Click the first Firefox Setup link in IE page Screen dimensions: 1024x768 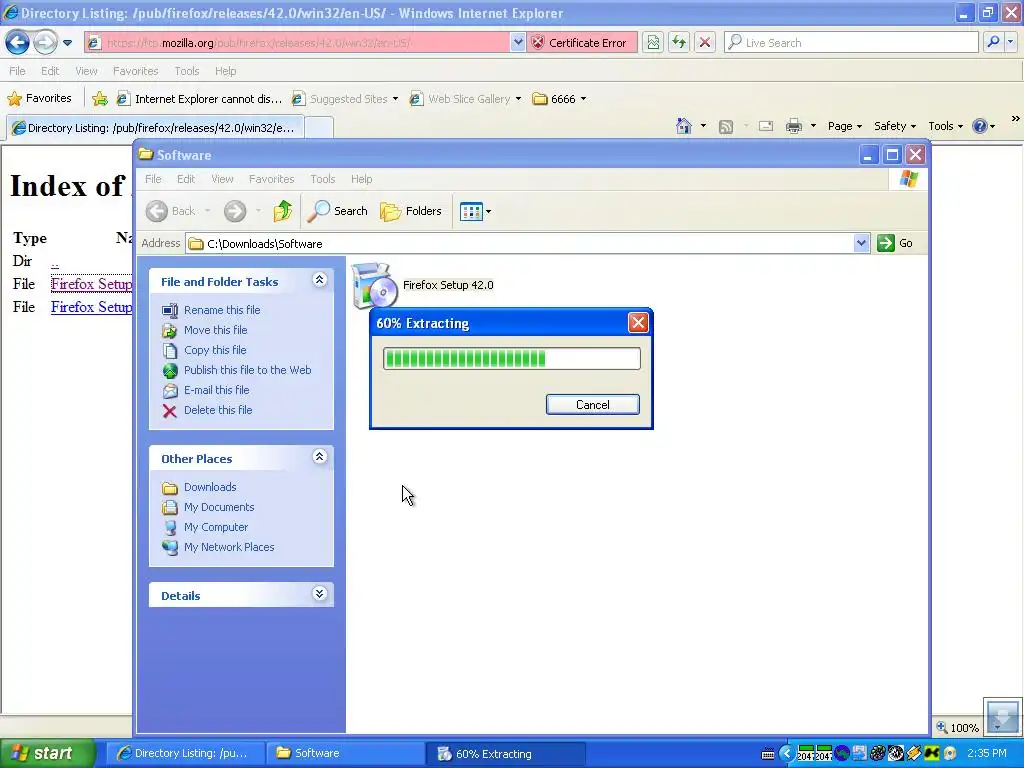91,284
